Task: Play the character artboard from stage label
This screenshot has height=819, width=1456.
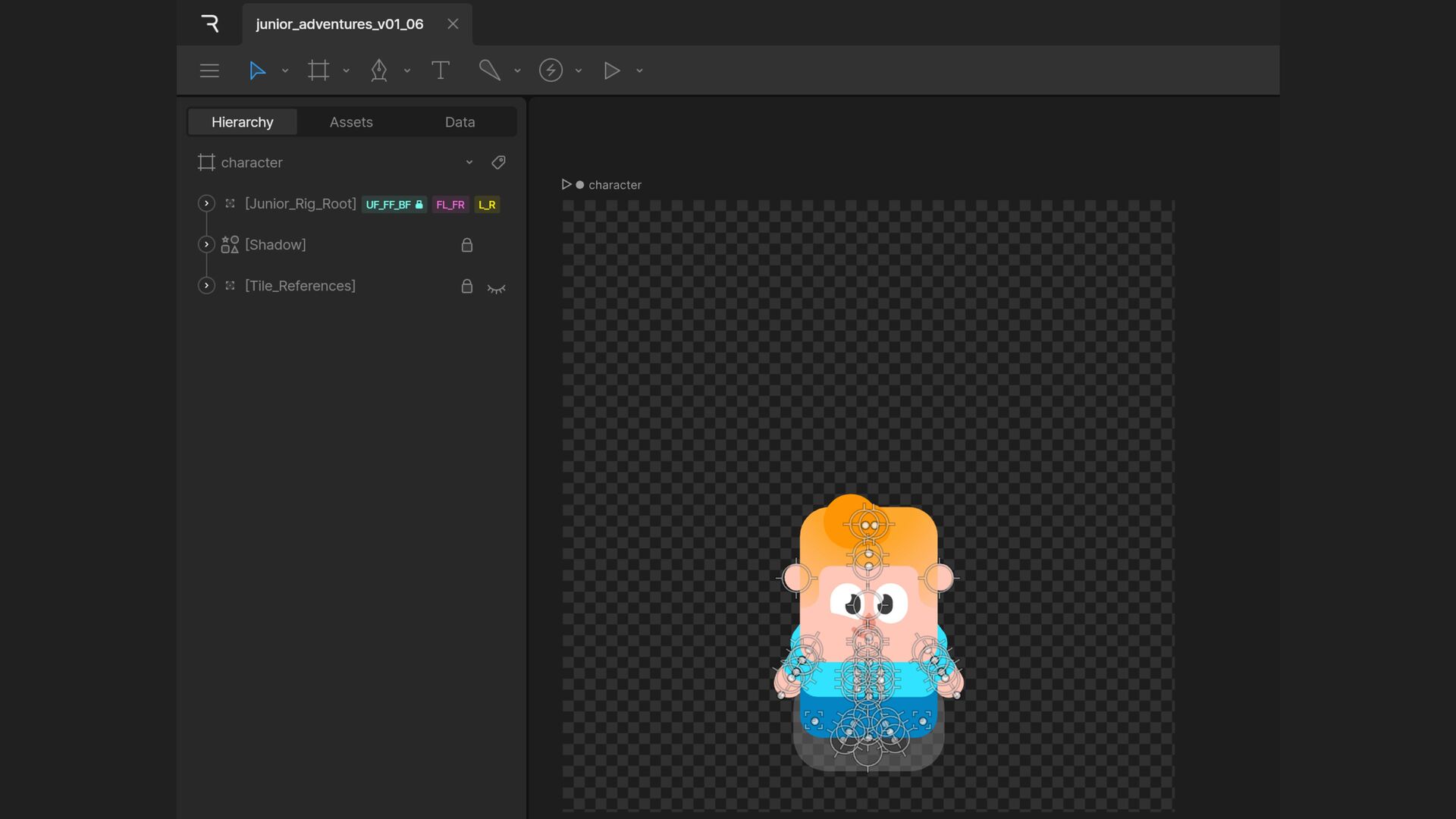Action: 566,184
